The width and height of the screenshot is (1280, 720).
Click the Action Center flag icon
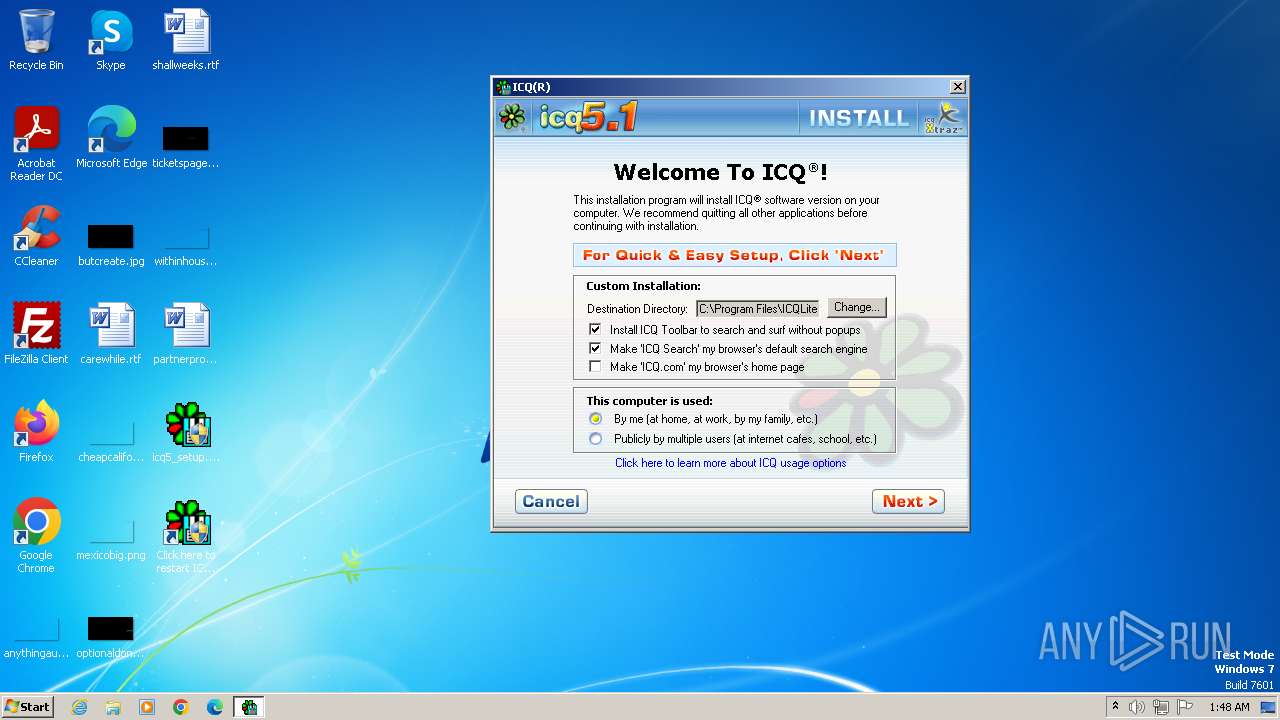coord(1185,707)
